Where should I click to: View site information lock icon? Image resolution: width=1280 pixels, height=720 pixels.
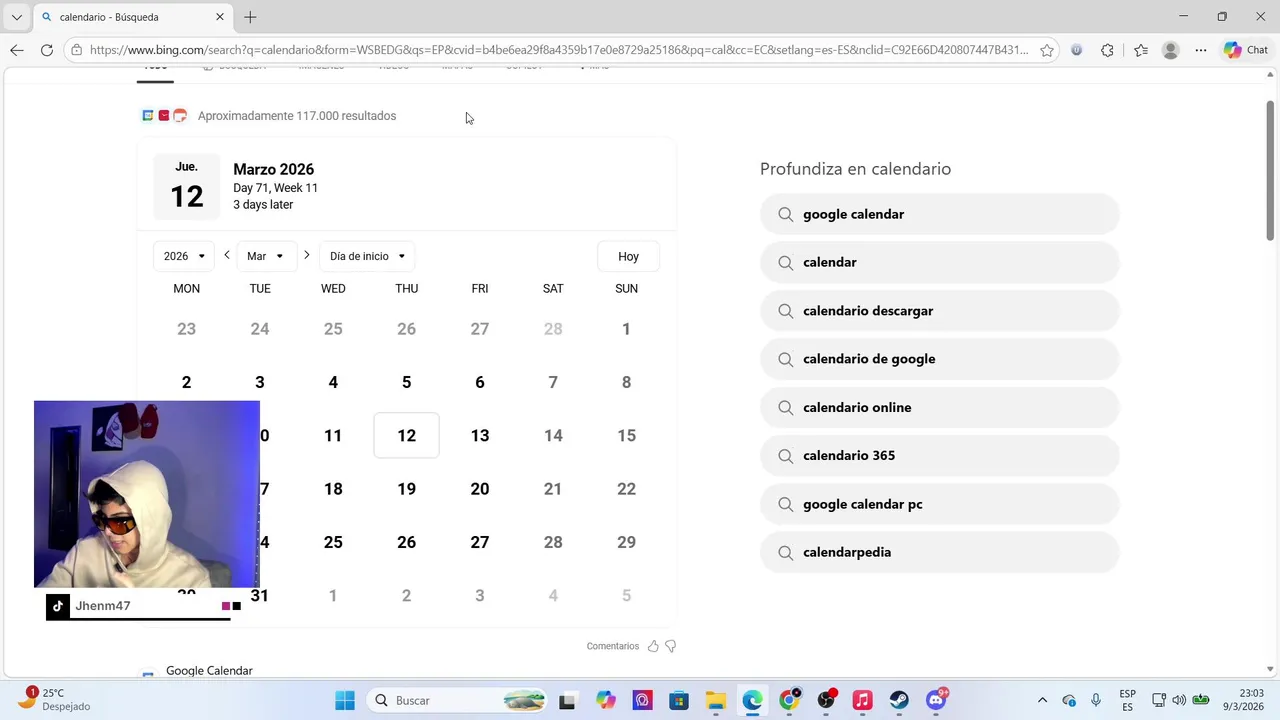click(76, 50)
